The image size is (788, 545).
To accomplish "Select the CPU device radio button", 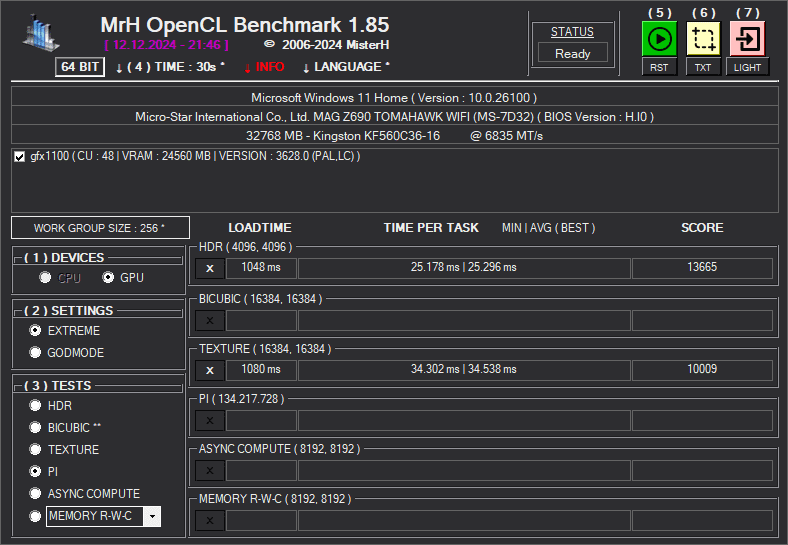I will pos(45,278).
